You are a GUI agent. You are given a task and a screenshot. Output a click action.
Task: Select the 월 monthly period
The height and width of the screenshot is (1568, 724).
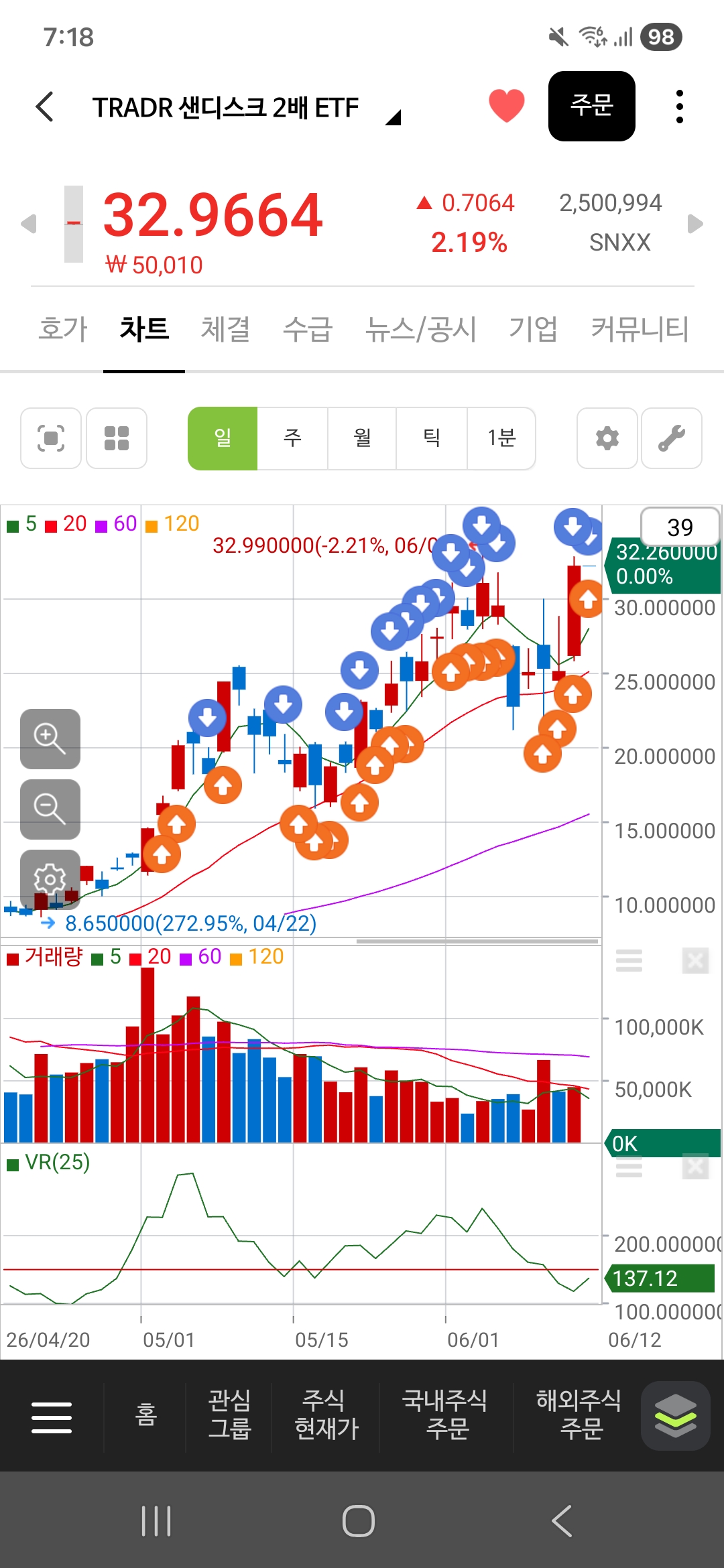tap(362, 438)
